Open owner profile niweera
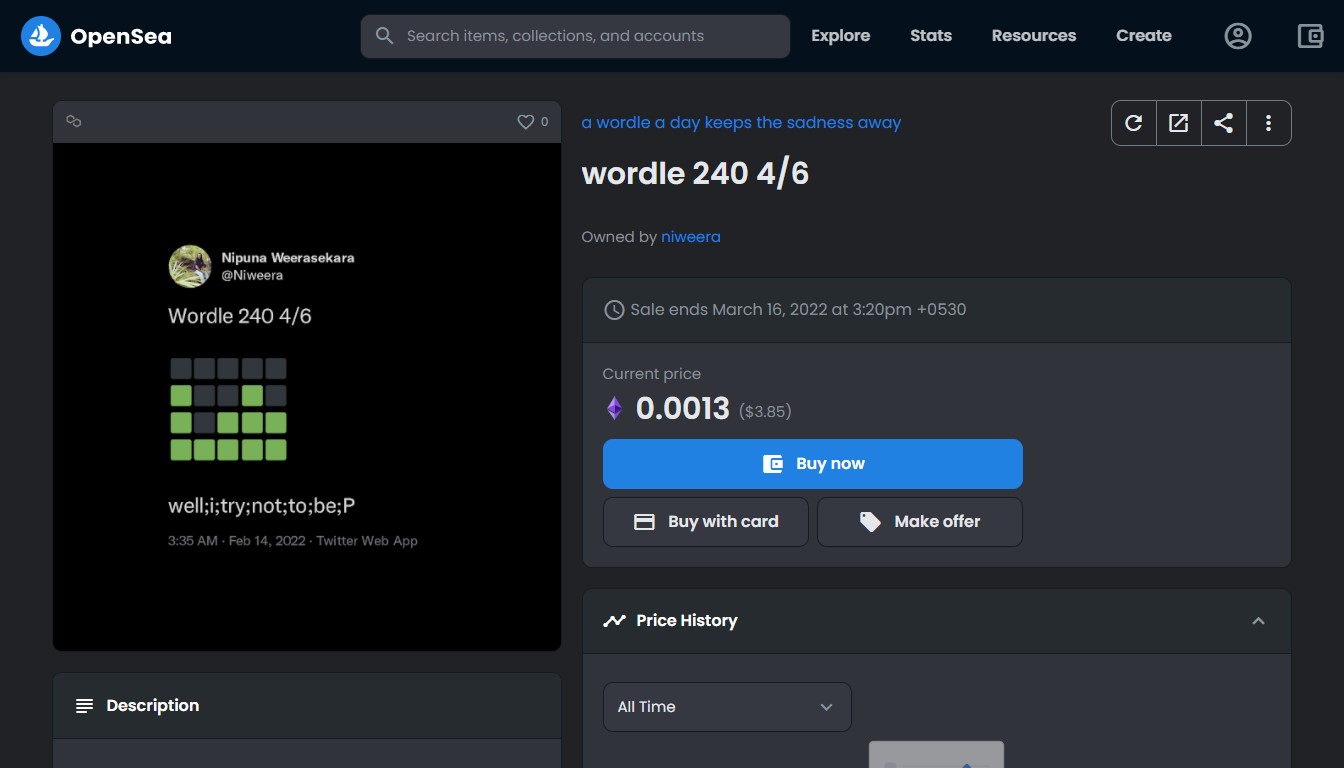 691,237
